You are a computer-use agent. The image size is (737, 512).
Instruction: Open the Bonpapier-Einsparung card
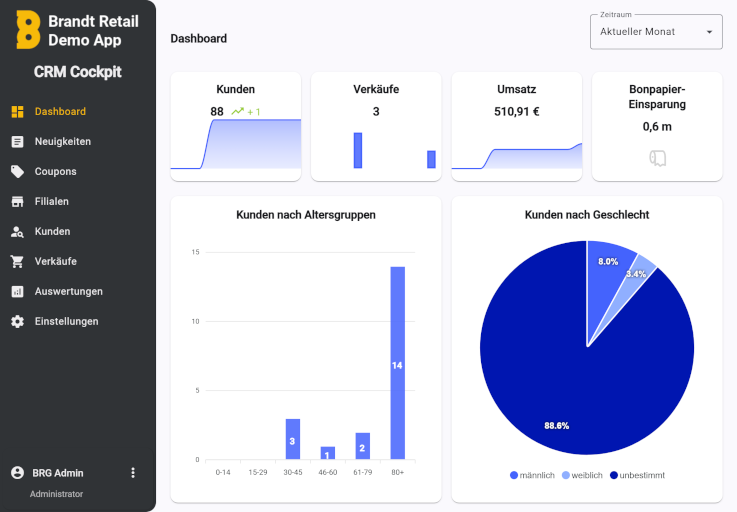(656, 126)
